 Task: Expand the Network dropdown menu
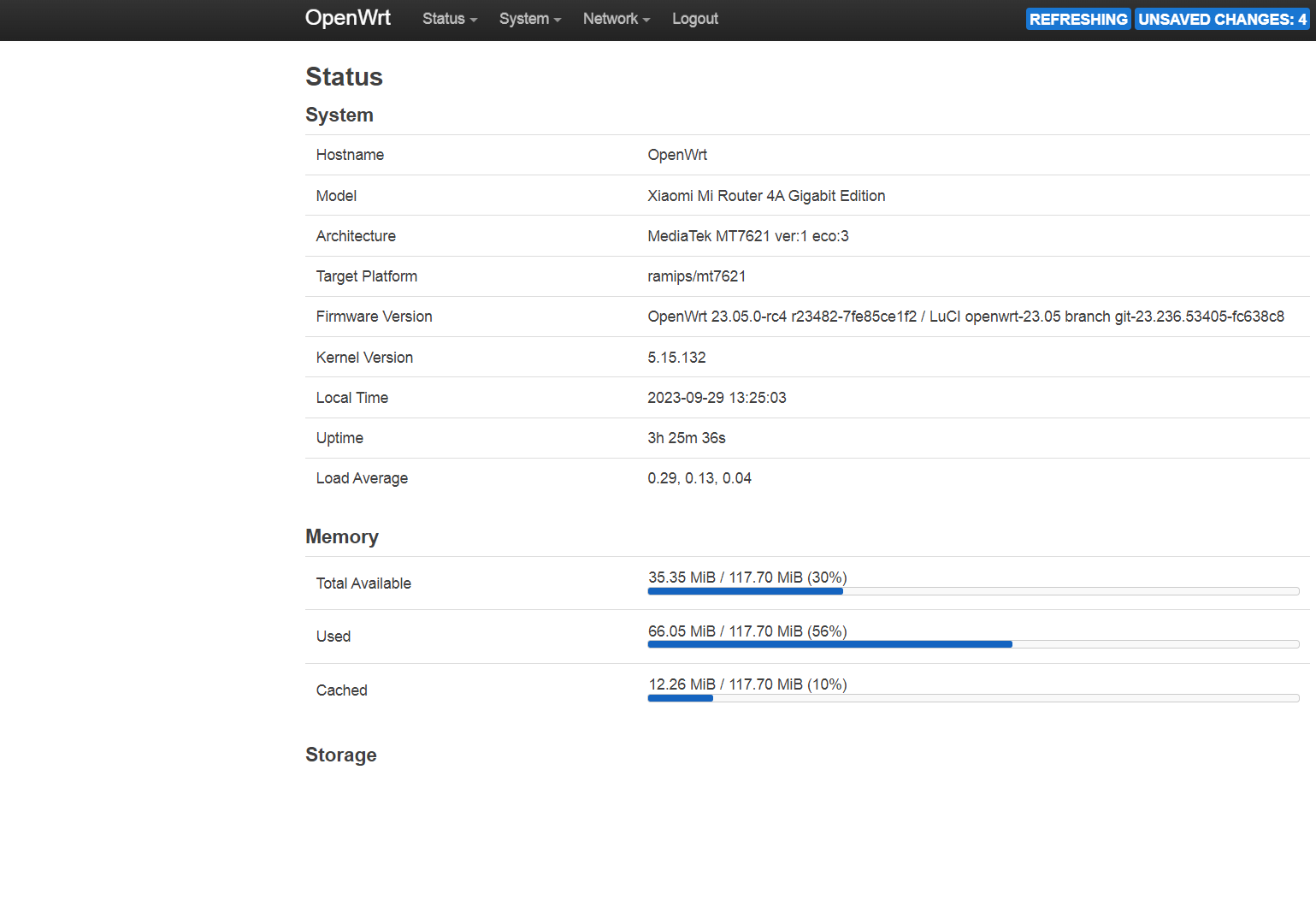tap(617, 19)
